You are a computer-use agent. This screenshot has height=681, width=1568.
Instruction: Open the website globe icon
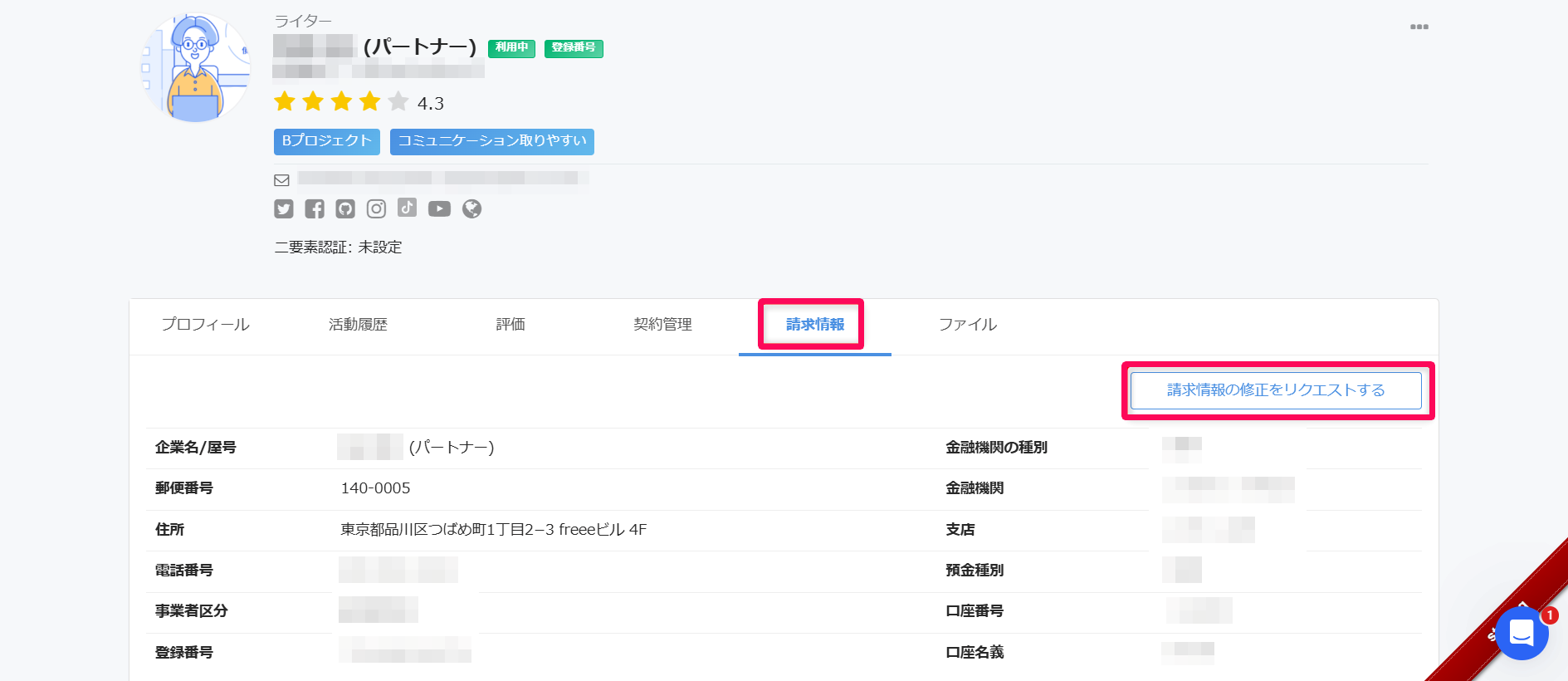[471, 209]
